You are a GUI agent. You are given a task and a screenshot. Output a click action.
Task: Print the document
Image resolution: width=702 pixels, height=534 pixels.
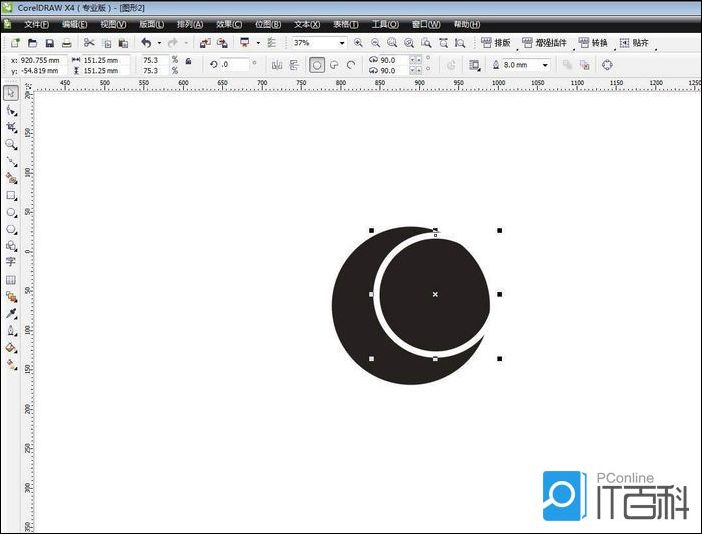point(67,43)
